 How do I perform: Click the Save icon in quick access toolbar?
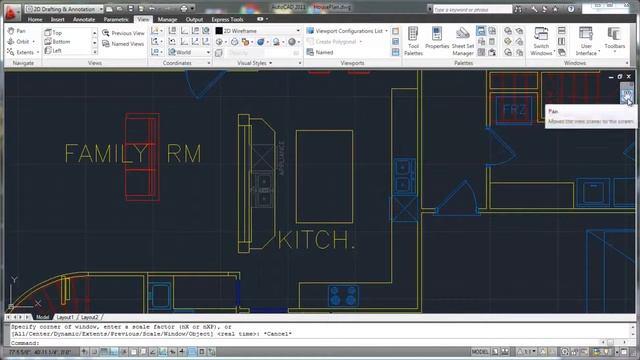click(131, 9)
